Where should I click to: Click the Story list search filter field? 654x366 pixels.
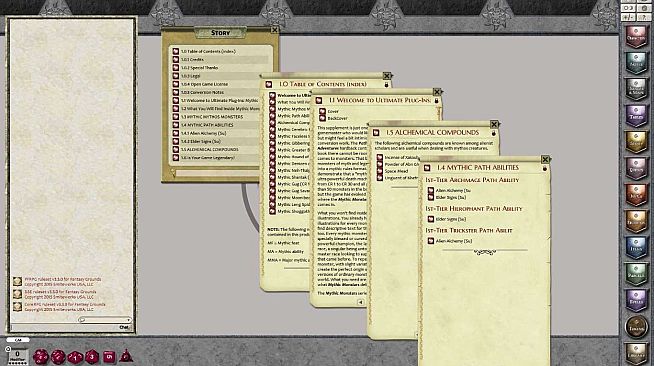217,172
